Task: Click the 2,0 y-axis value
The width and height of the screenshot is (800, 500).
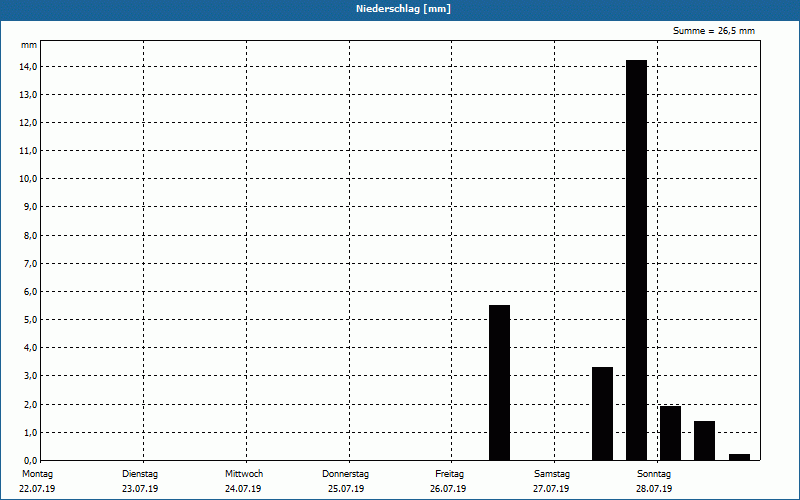Action: click(x=30, y=405)
